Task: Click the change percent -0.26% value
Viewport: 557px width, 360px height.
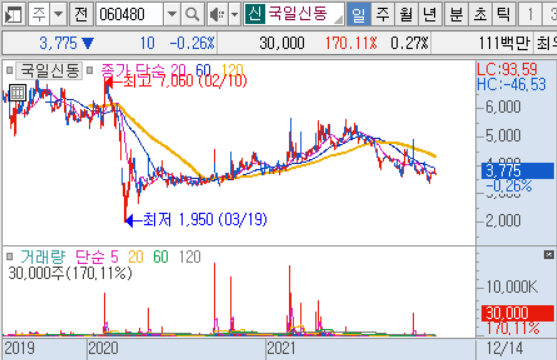Action: coord(192,43)
